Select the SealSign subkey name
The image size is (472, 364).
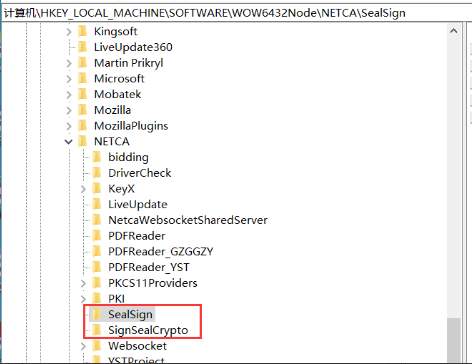[x=130, y=314]
